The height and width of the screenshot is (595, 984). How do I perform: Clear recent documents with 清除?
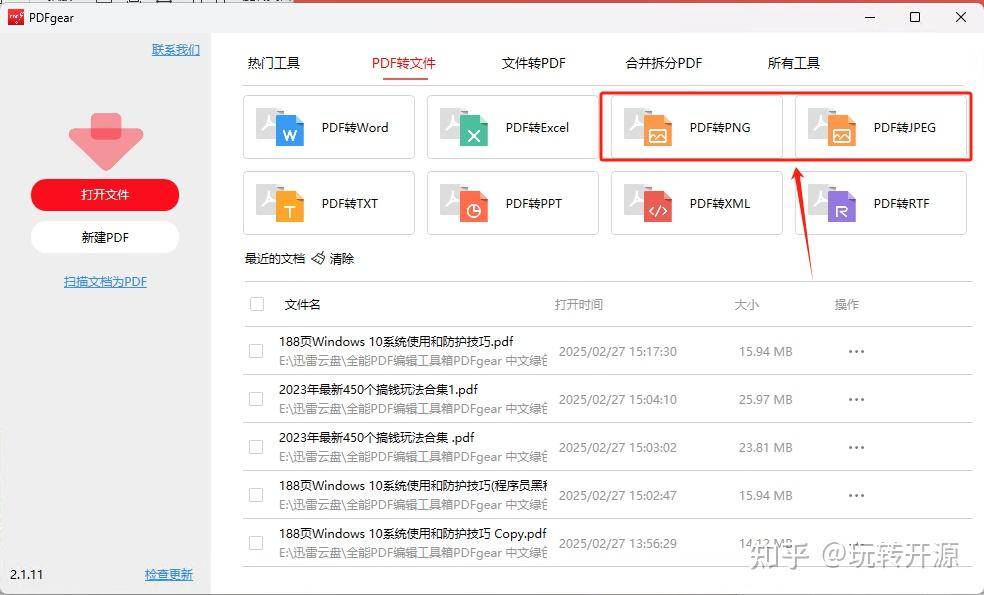(x=342, y=259)
